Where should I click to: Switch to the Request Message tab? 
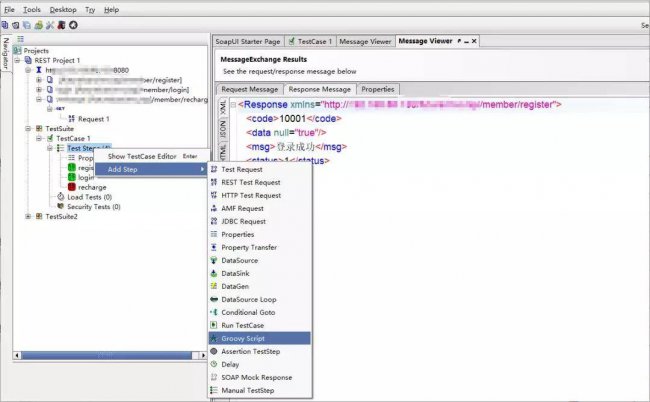tap(250, 89)
